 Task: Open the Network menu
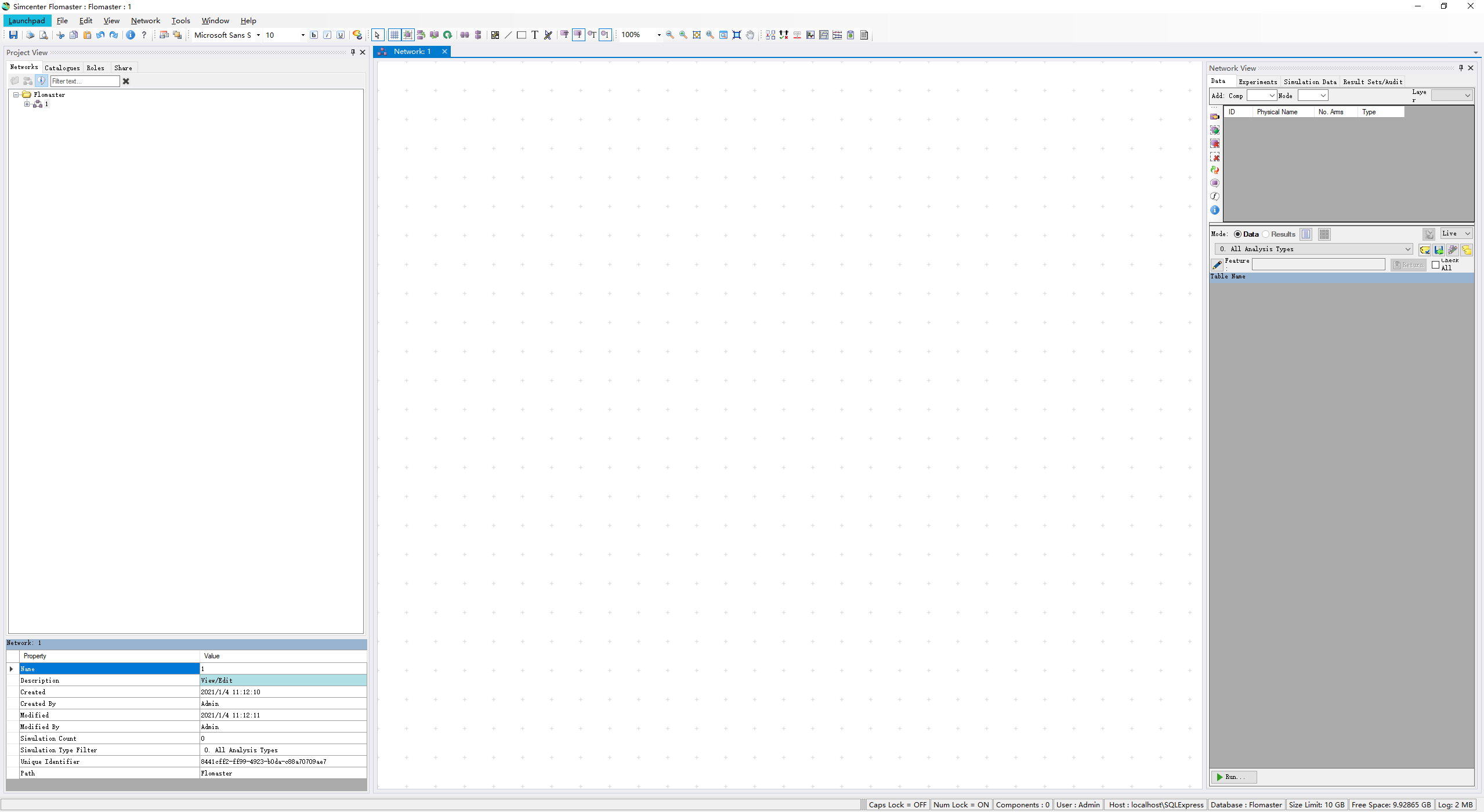pos(146,21)
